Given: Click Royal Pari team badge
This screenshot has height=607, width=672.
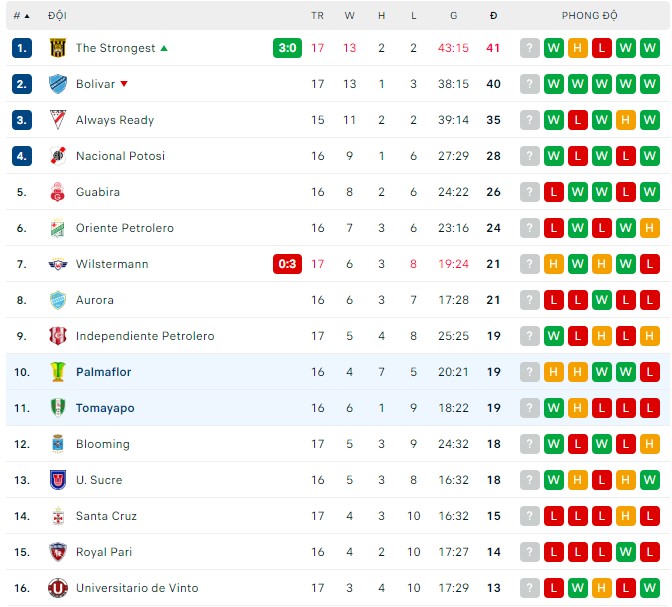Looking at the screenshot, I should (x=57, y=552).
